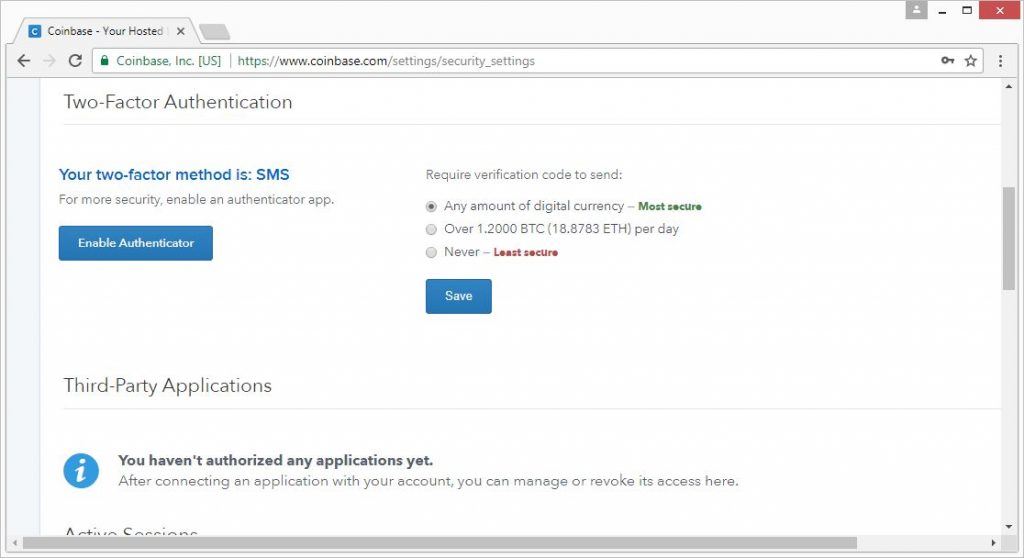Click the browser forward arrow
The image size is (1024, 558).
pos(49,61)
